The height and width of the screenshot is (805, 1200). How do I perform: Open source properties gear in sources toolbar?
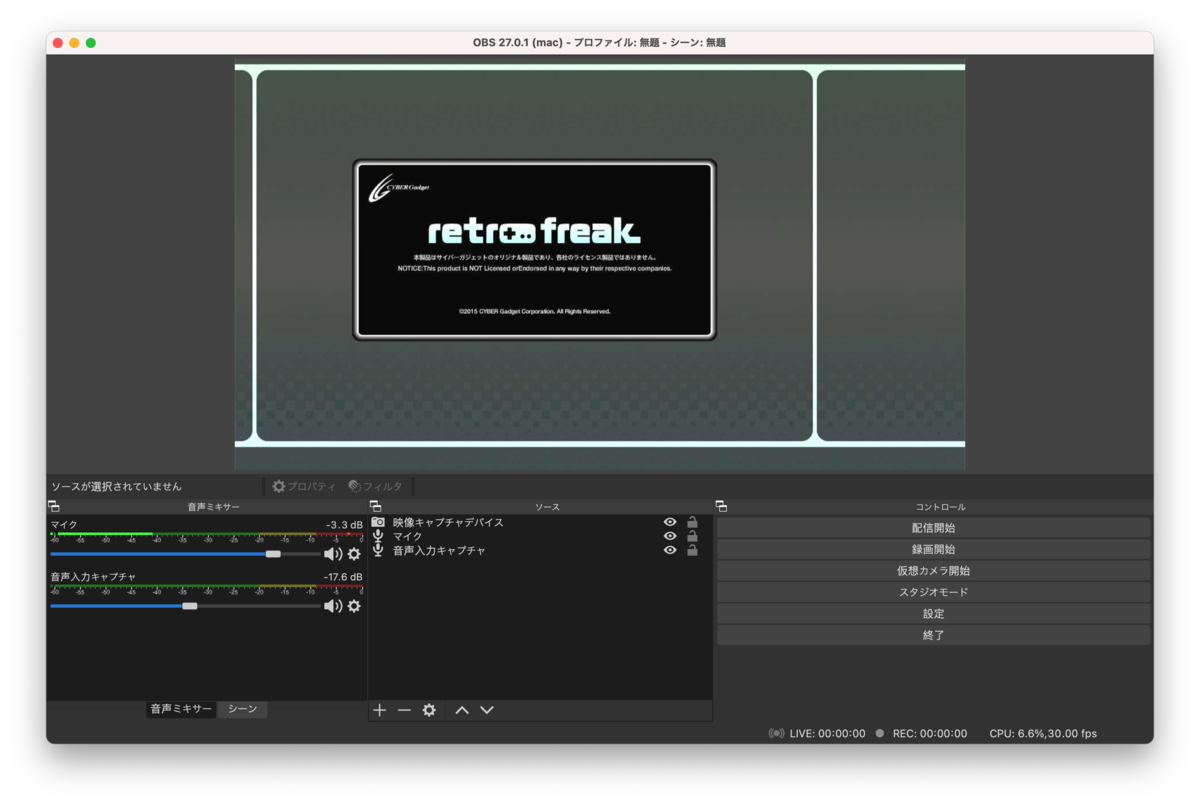[x=429, y=710]
